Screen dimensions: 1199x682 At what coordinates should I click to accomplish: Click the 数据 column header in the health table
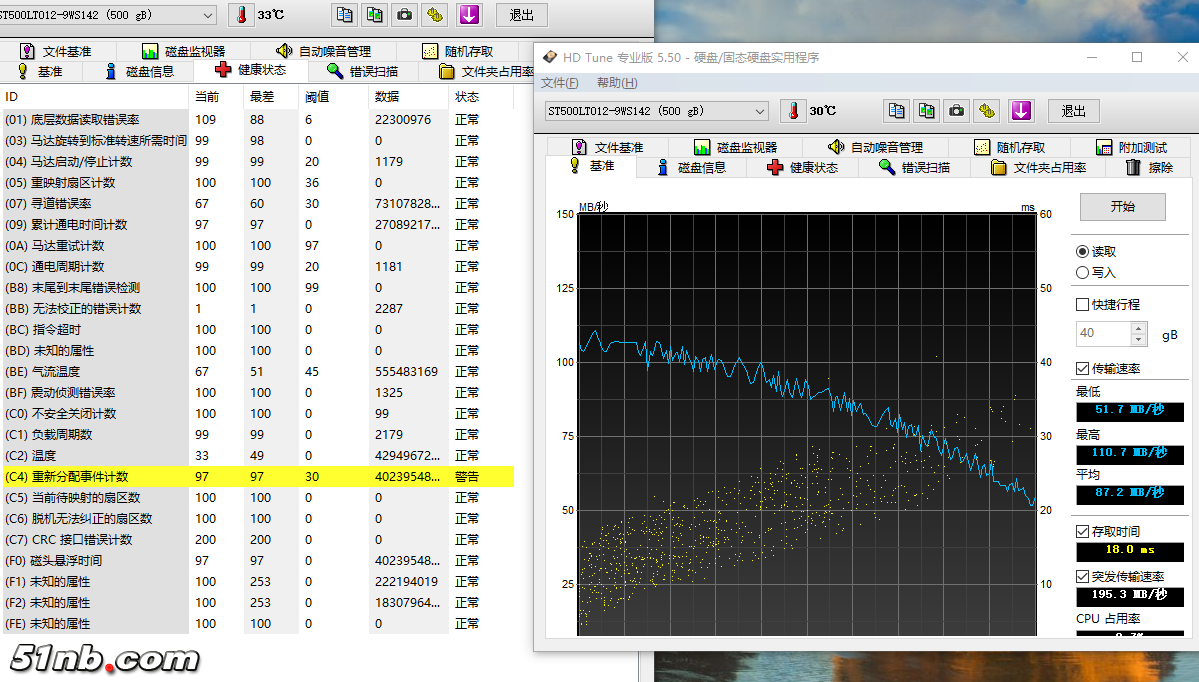(386, 97)
